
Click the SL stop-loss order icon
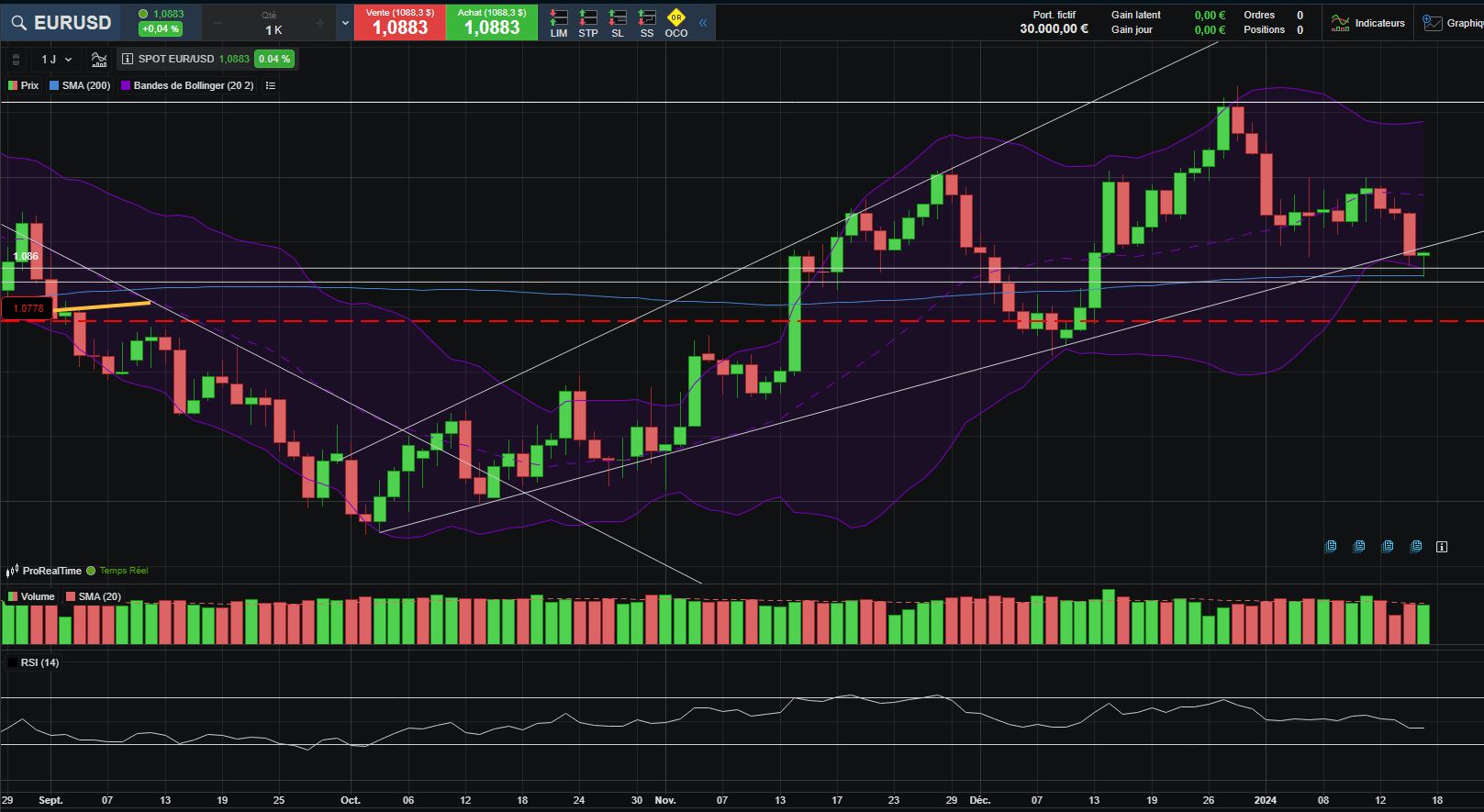(618, 23)
